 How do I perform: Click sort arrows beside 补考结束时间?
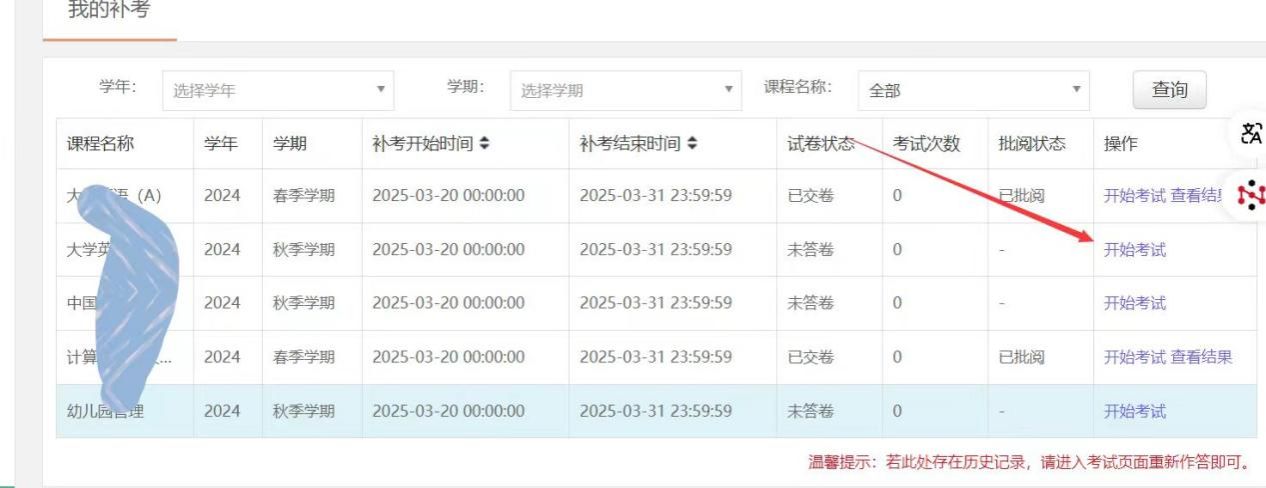pyautogui.click(x=692, y=144)
